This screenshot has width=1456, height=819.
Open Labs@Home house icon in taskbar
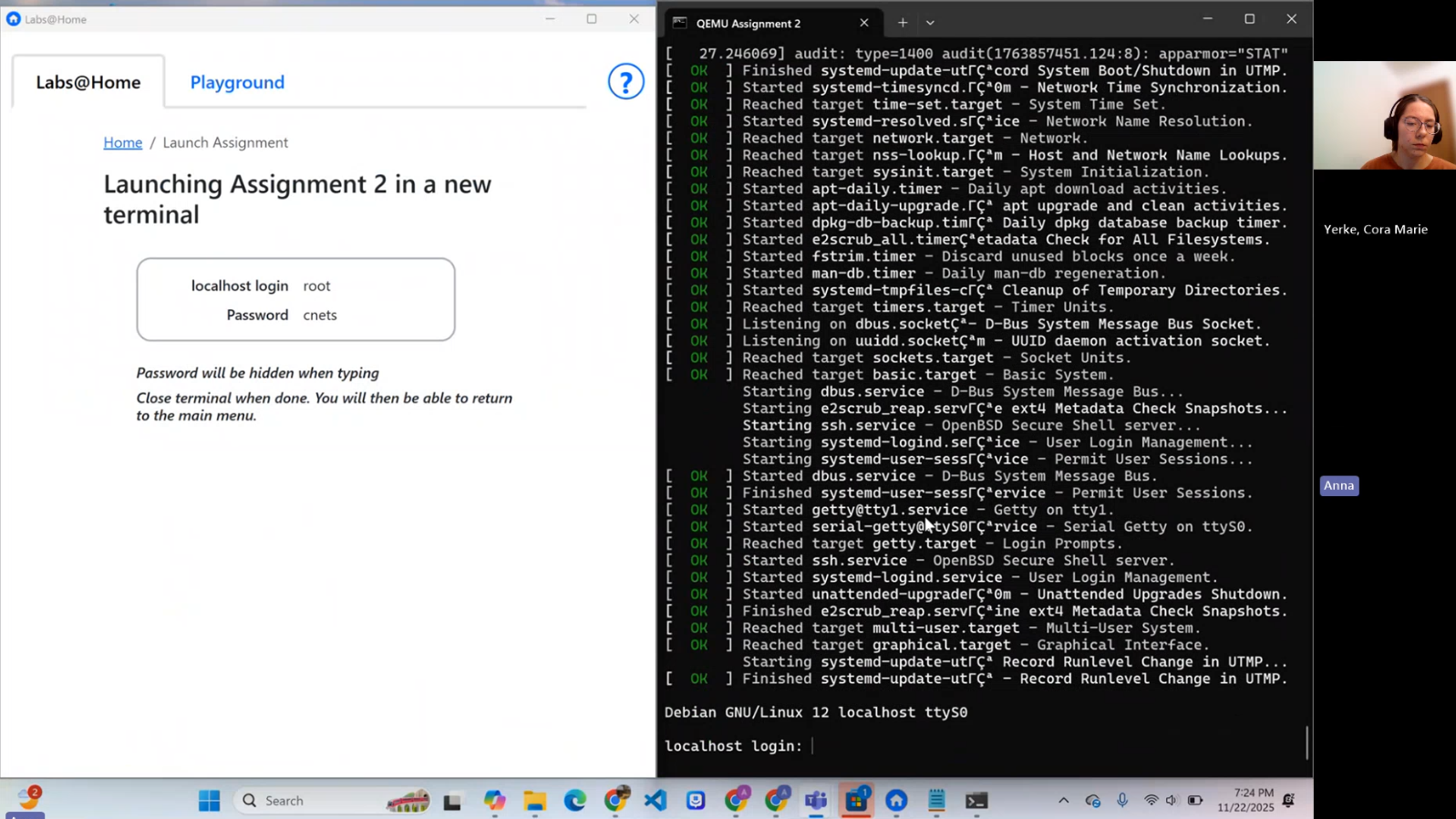(x=896, y=801)
